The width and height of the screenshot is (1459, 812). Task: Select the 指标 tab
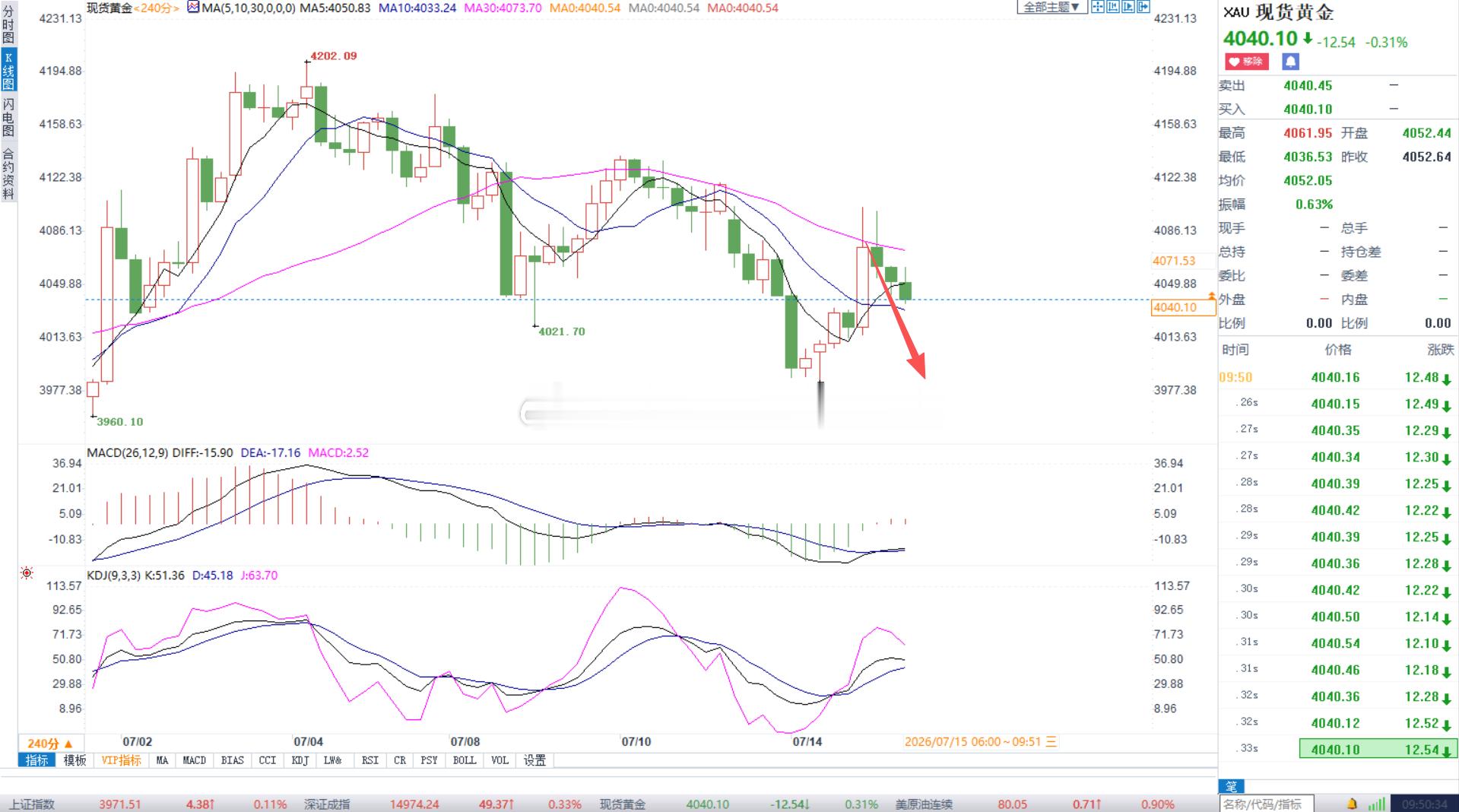(36, 760)
